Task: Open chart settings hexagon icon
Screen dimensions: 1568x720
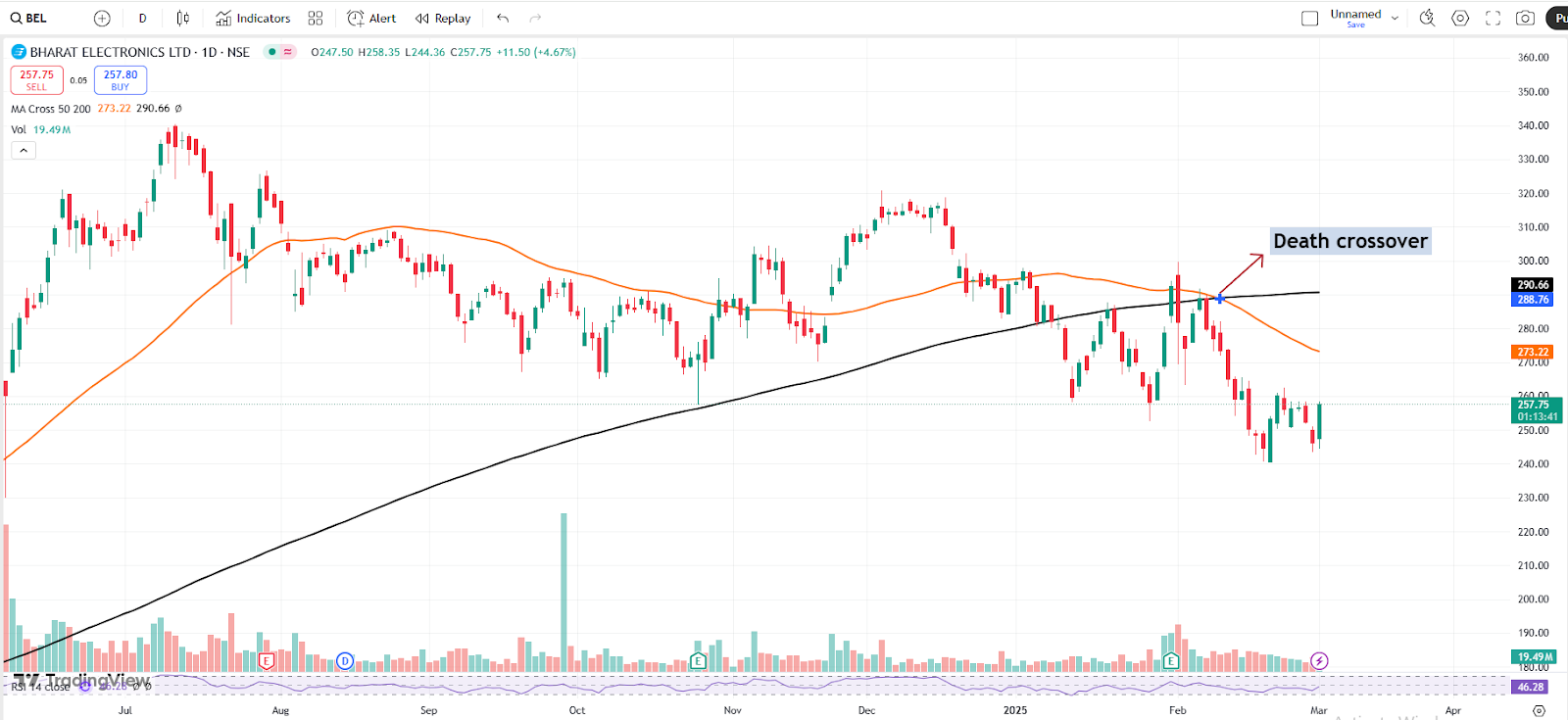Action: (x=1460, y=18)
